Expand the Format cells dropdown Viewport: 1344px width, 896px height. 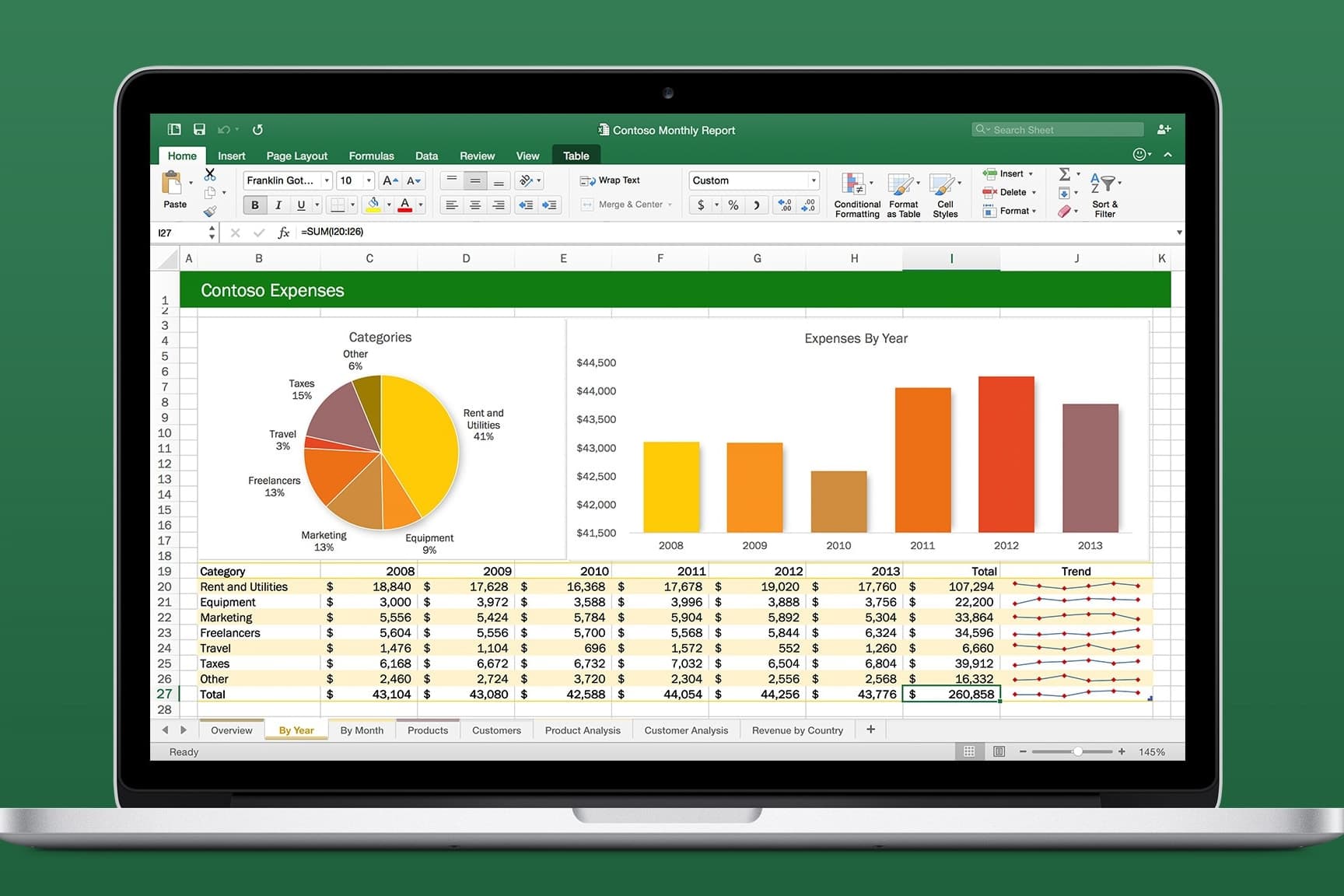point(1034,212)
